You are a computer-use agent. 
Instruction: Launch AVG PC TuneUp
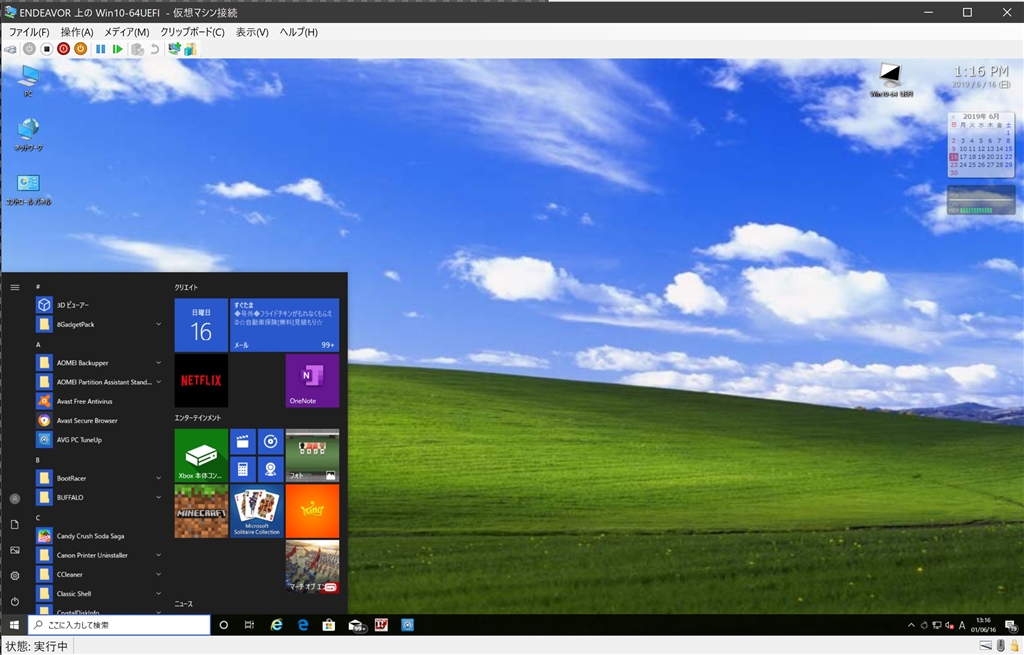(x=99, y=440)
